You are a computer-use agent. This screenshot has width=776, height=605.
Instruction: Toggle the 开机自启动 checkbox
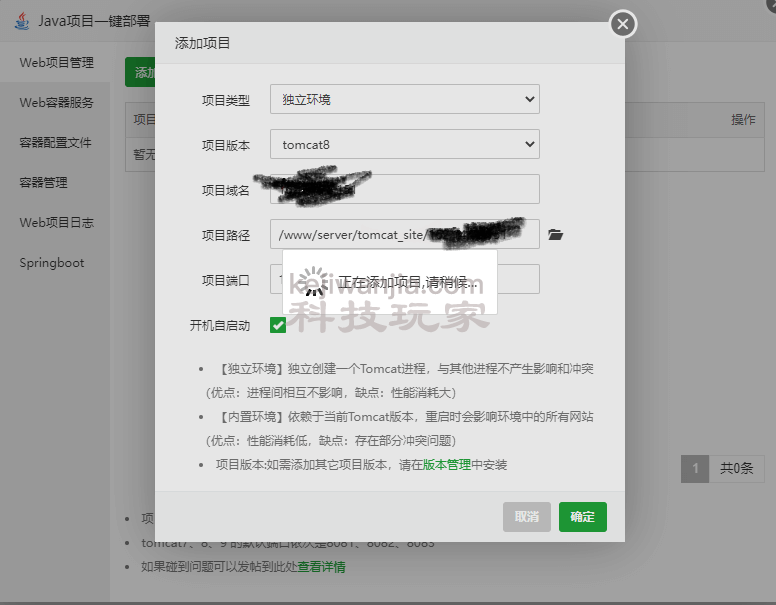(x=278, y=325)
